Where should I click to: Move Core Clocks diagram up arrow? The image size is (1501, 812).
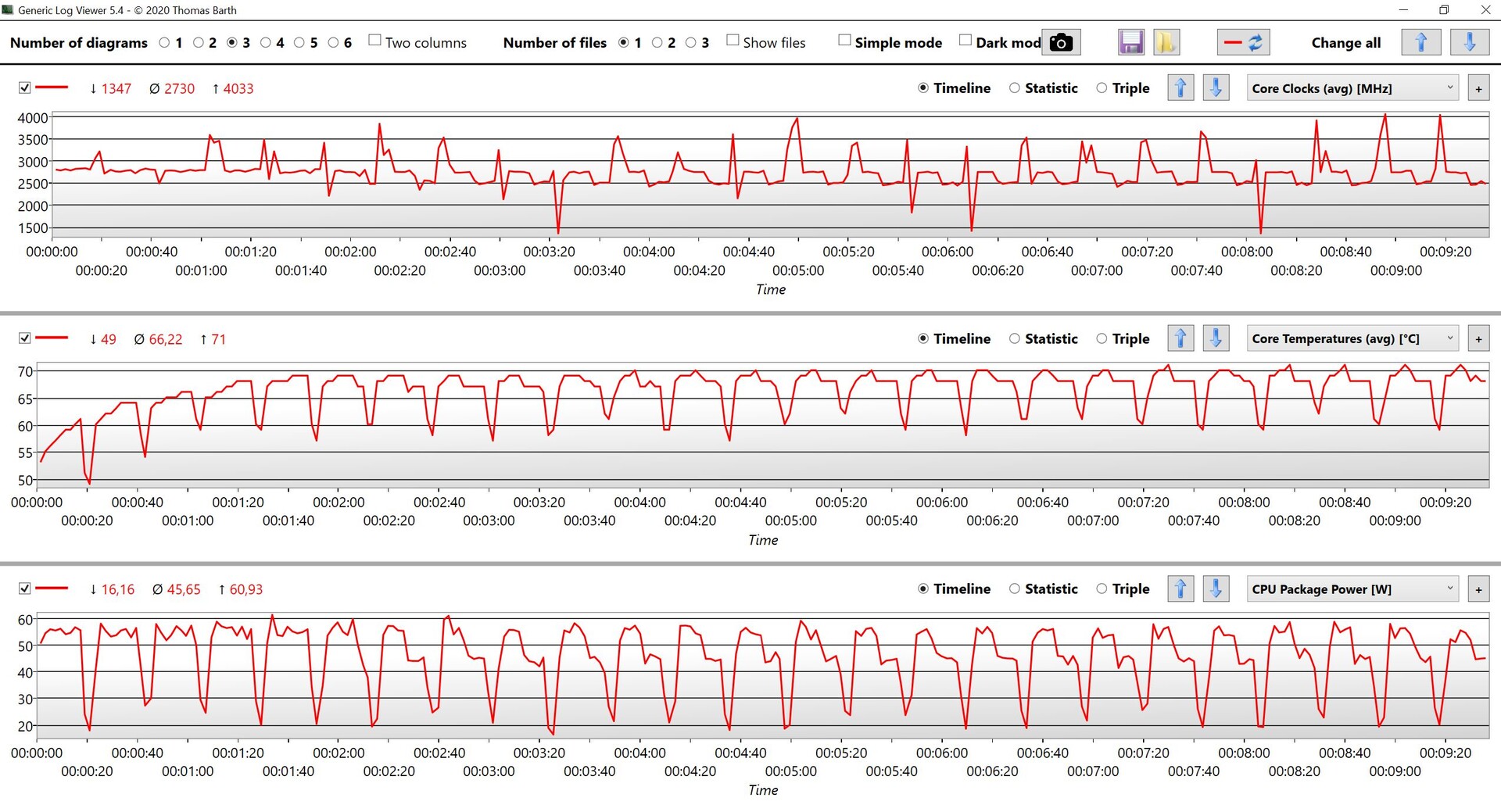pos(1180,88)
